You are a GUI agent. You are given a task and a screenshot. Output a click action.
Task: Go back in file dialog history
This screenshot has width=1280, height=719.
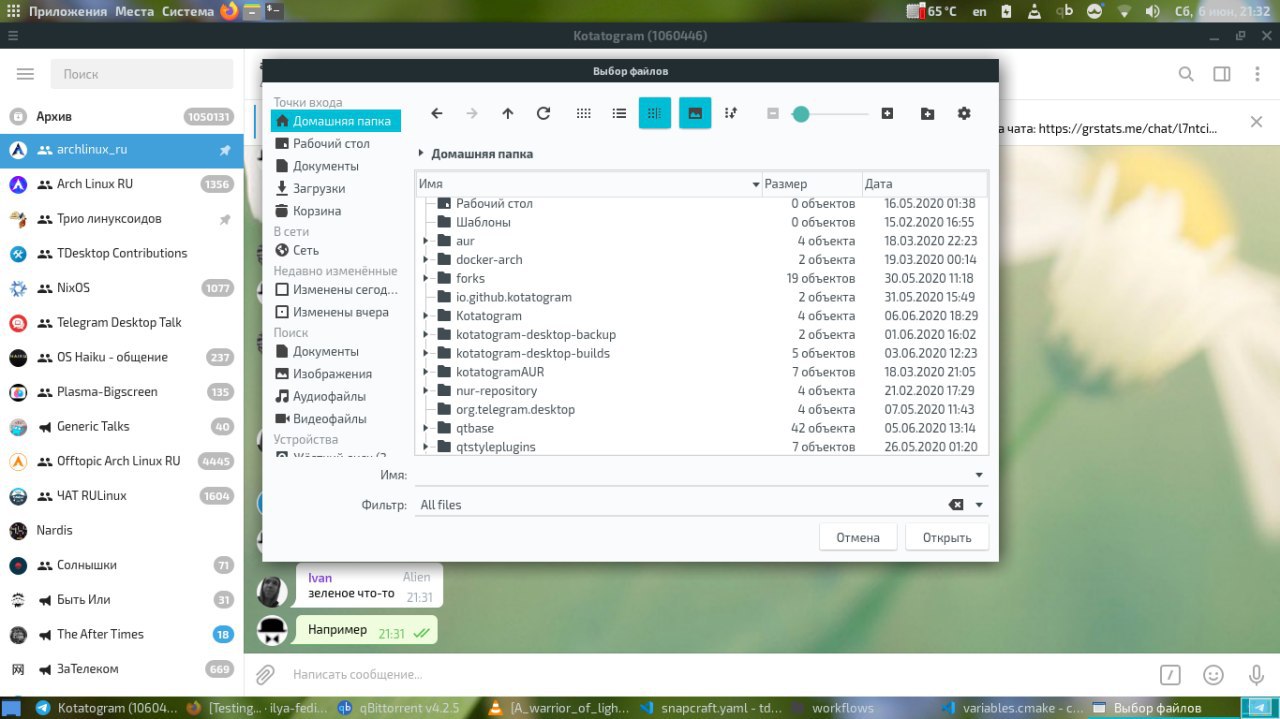coord(436,114)
